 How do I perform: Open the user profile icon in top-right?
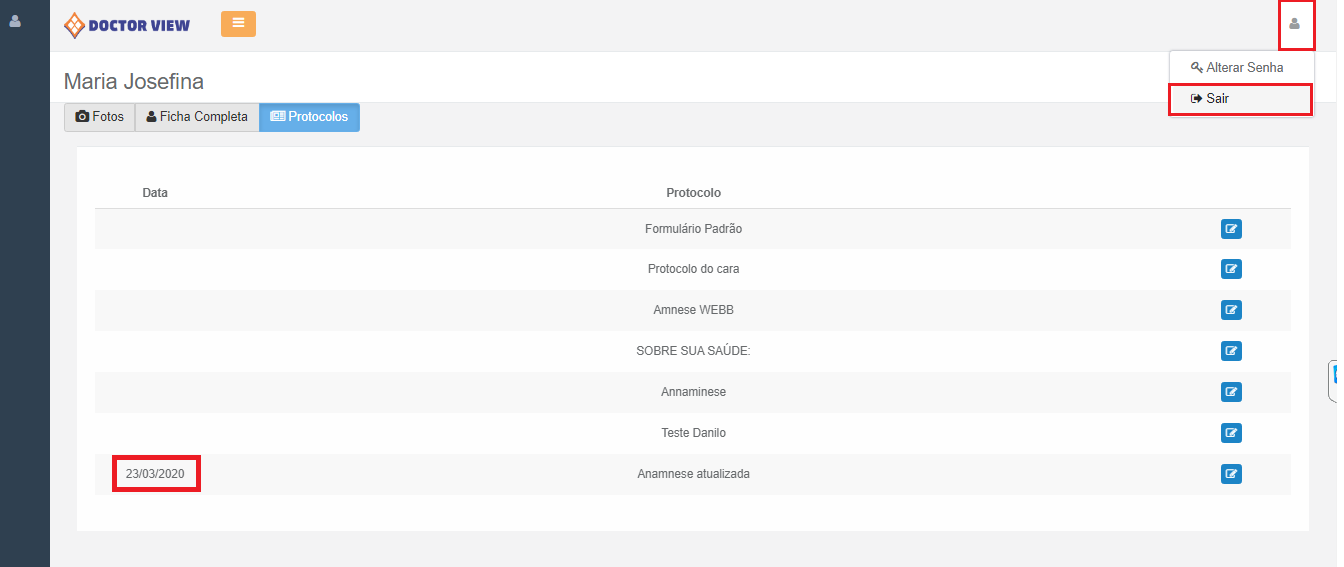click(x=1294, y=24)
